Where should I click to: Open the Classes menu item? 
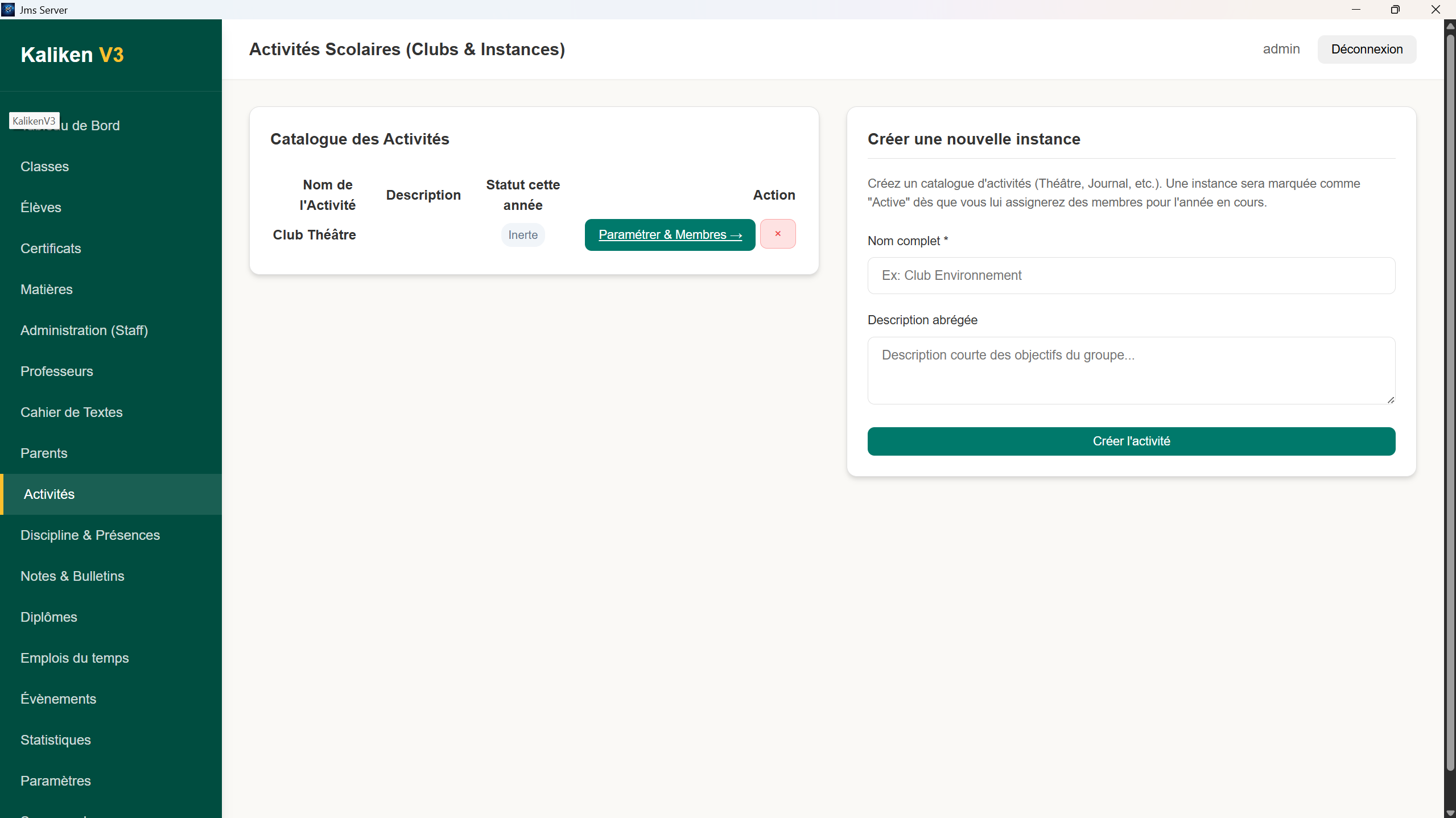[44, 167]
